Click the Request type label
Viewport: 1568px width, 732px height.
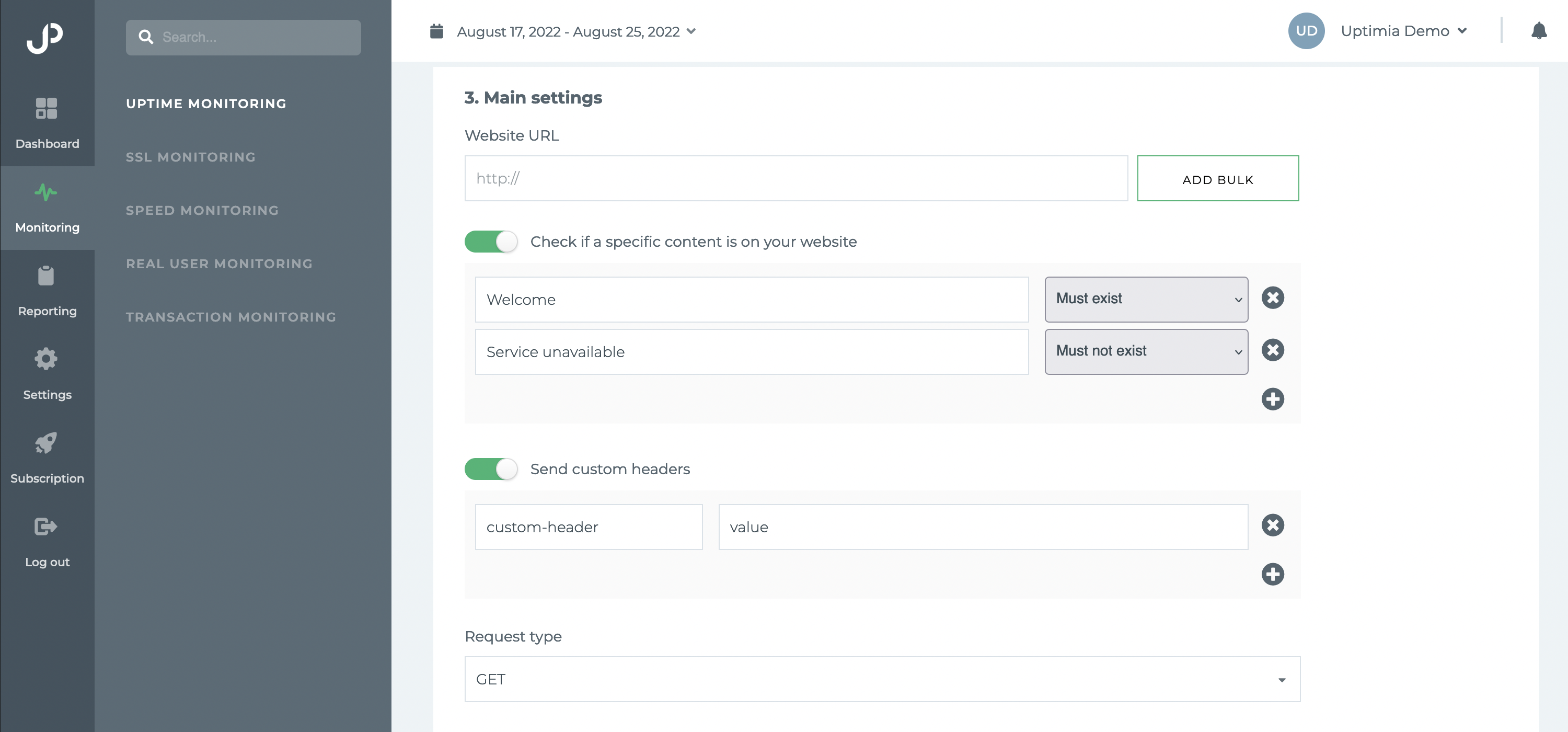pos(513,636)
